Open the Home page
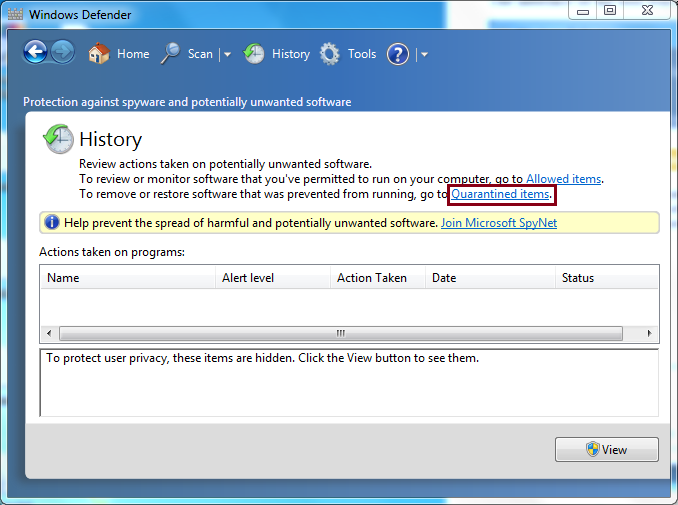 coord(133,54)
